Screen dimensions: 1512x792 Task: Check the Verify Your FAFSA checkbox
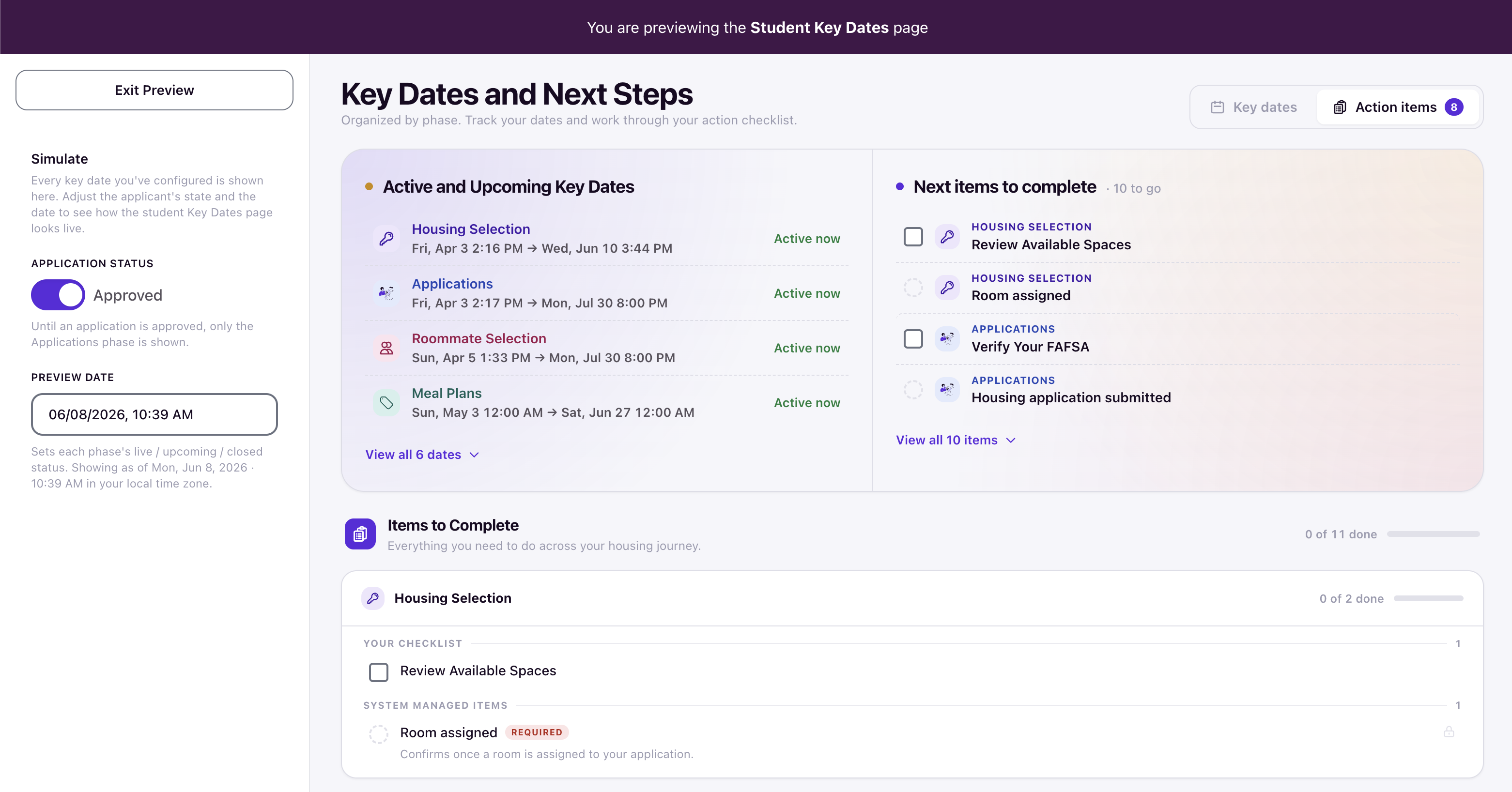coord(913,338)
